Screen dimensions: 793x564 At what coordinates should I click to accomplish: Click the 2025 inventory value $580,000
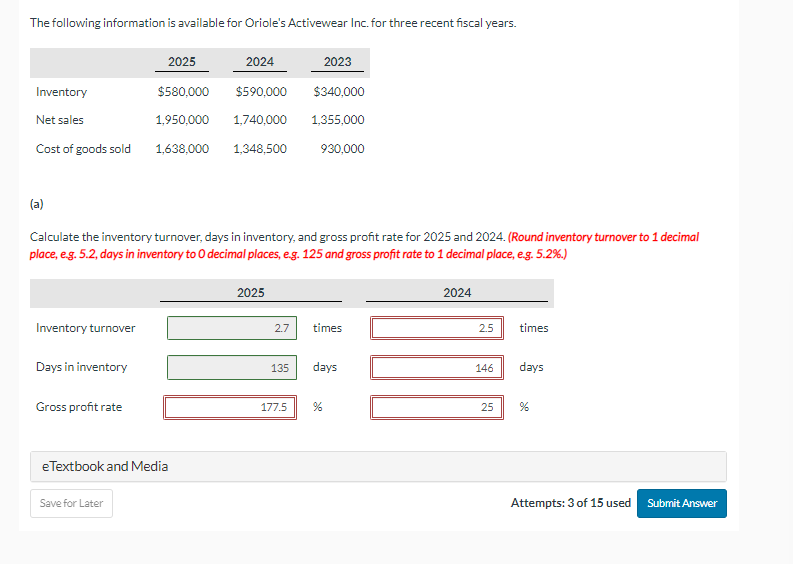pos(183,92)
